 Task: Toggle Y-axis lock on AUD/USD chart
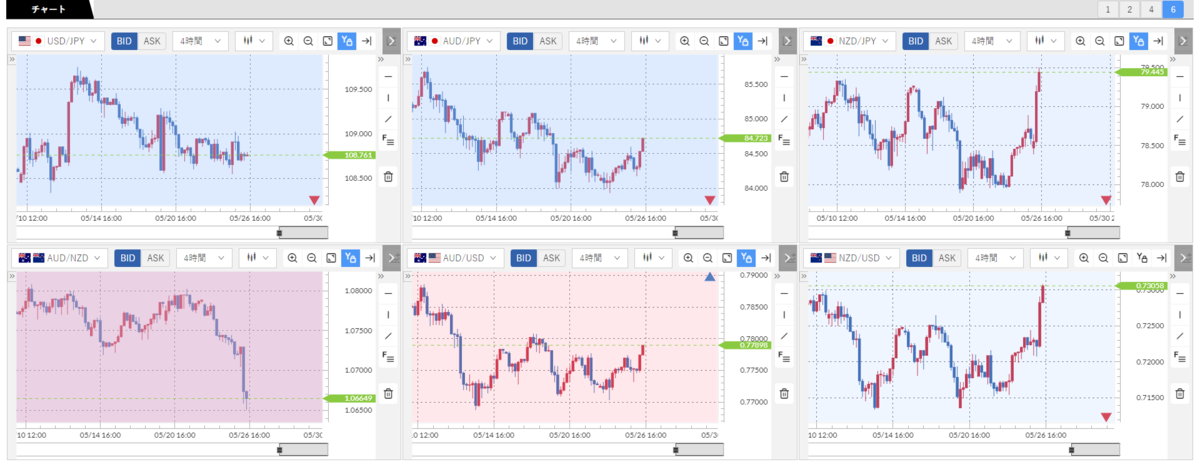pos(746,258)
